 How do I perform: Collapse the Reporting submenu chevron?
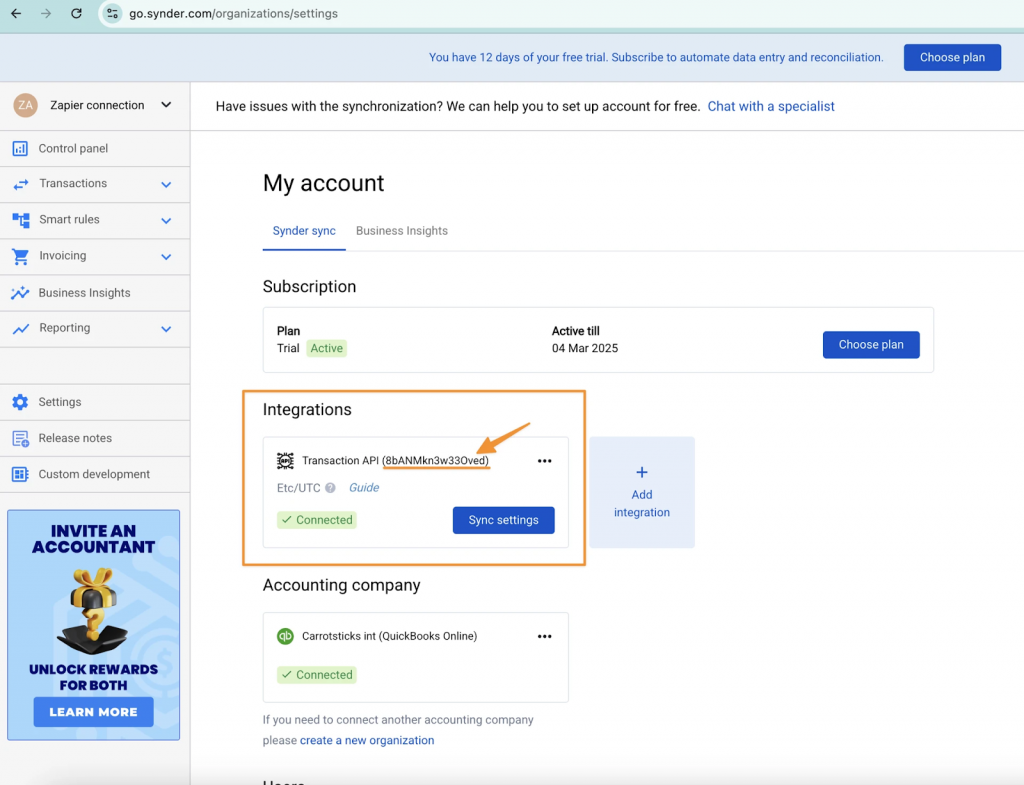pyautogui.click(x=167, y=328)
